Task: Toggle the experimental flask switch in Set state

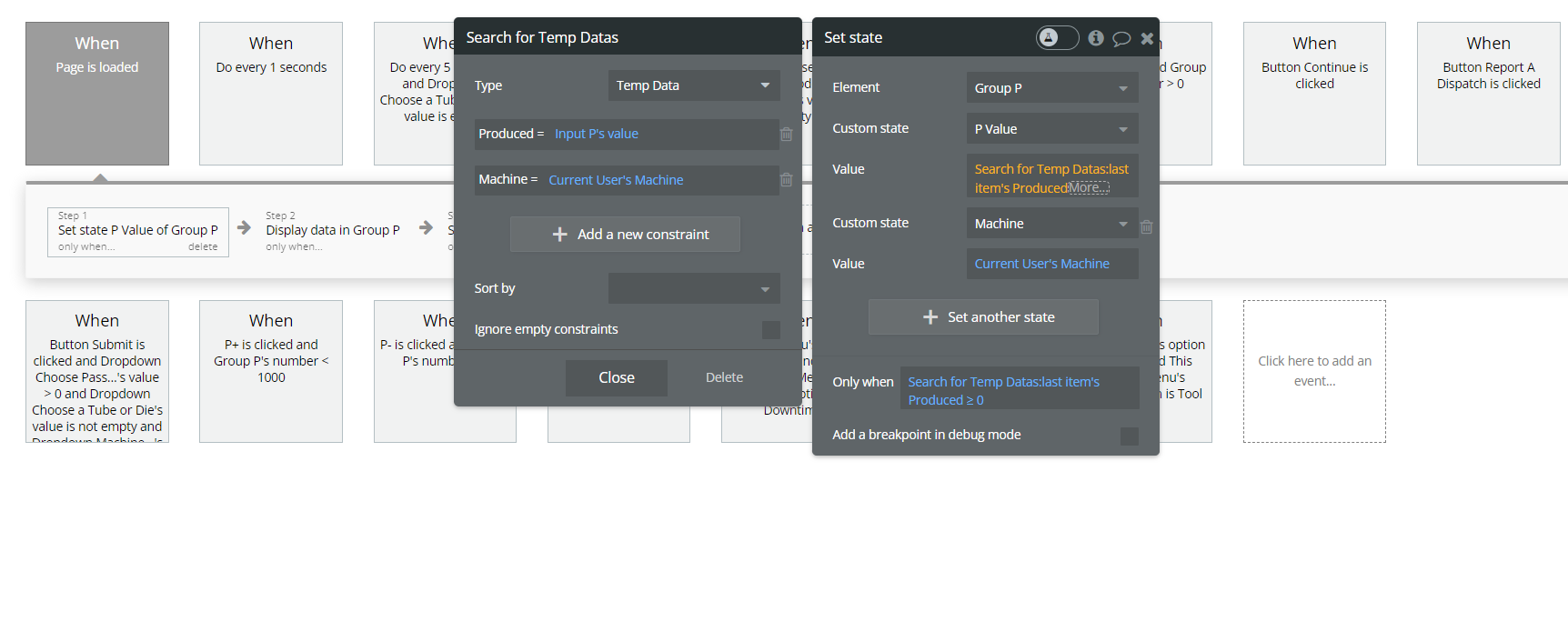Action: point(1057,37)
